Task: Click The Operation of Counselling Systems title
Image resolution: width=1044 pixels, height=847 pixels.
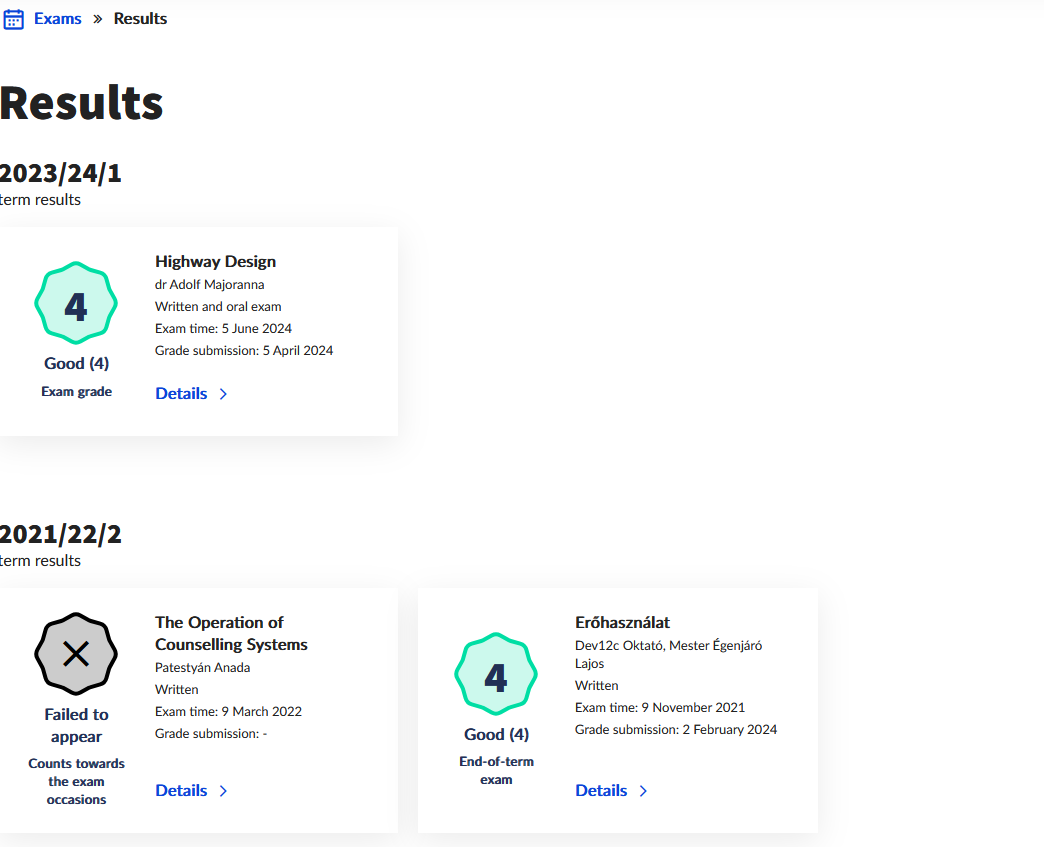Action: tap(231, 634)
